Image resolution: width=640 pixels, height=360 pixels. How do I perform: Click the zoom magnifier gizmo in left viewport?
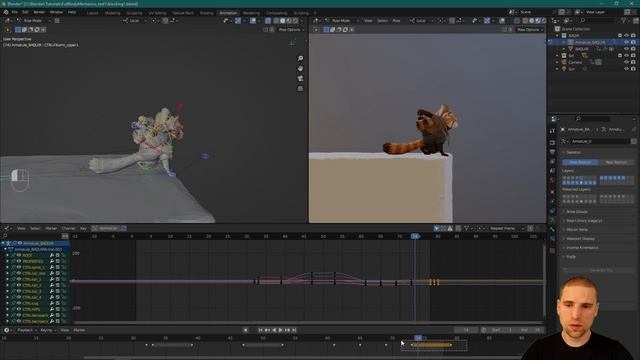click(300, 59)
